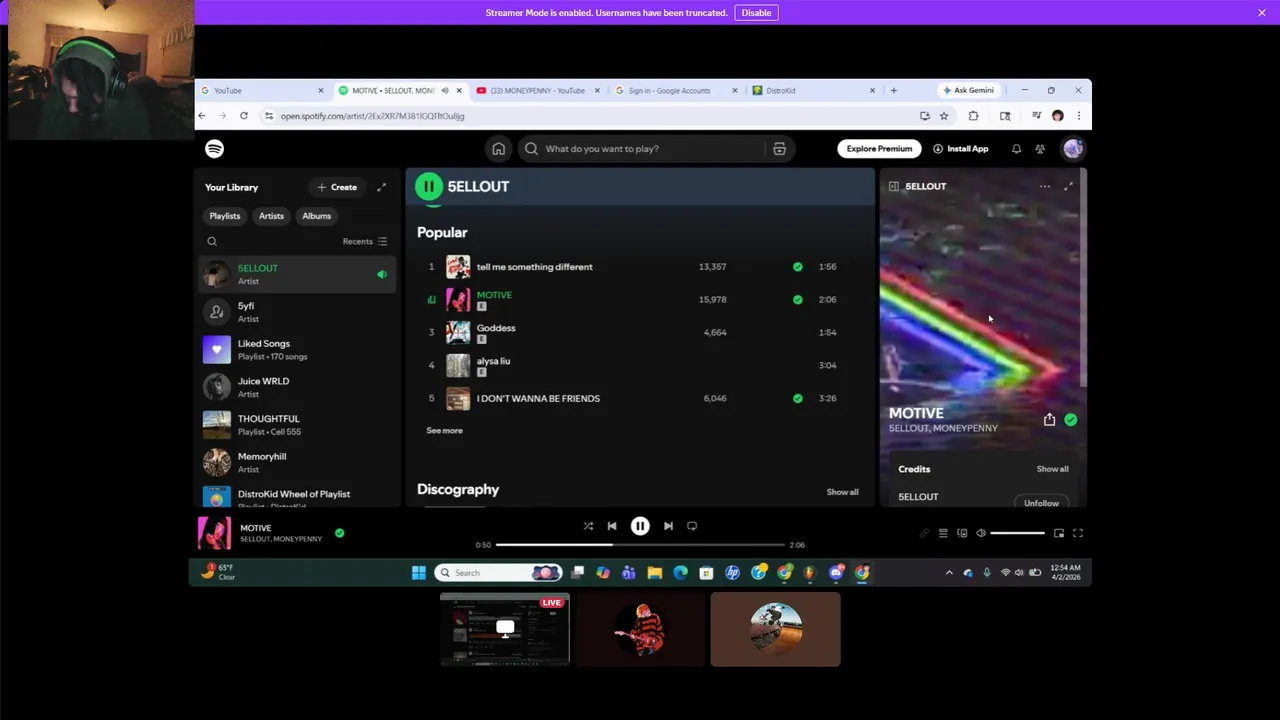Filter library by Playlists
This screenshot has height=720, width=1280.
[225, 216]
